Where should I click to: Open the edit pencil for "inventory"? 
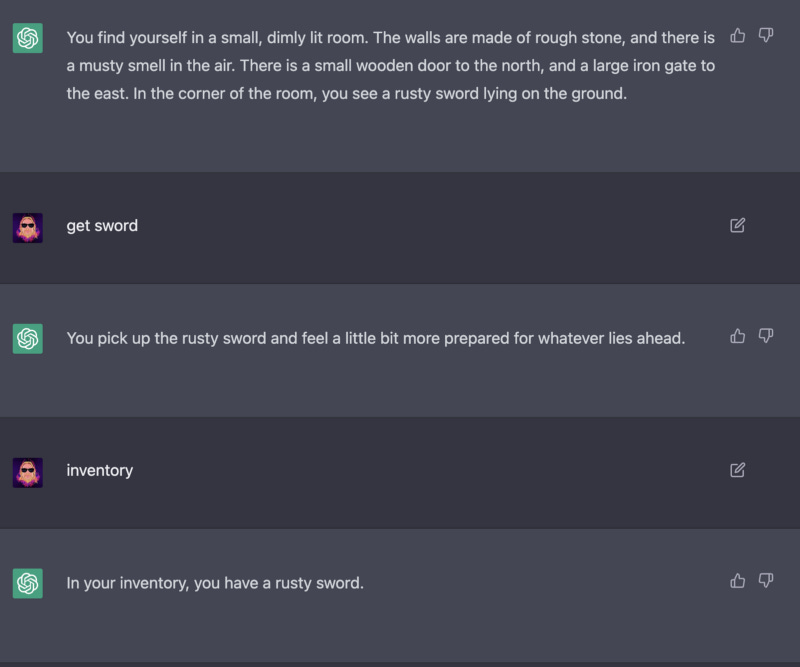coord(737,470)
